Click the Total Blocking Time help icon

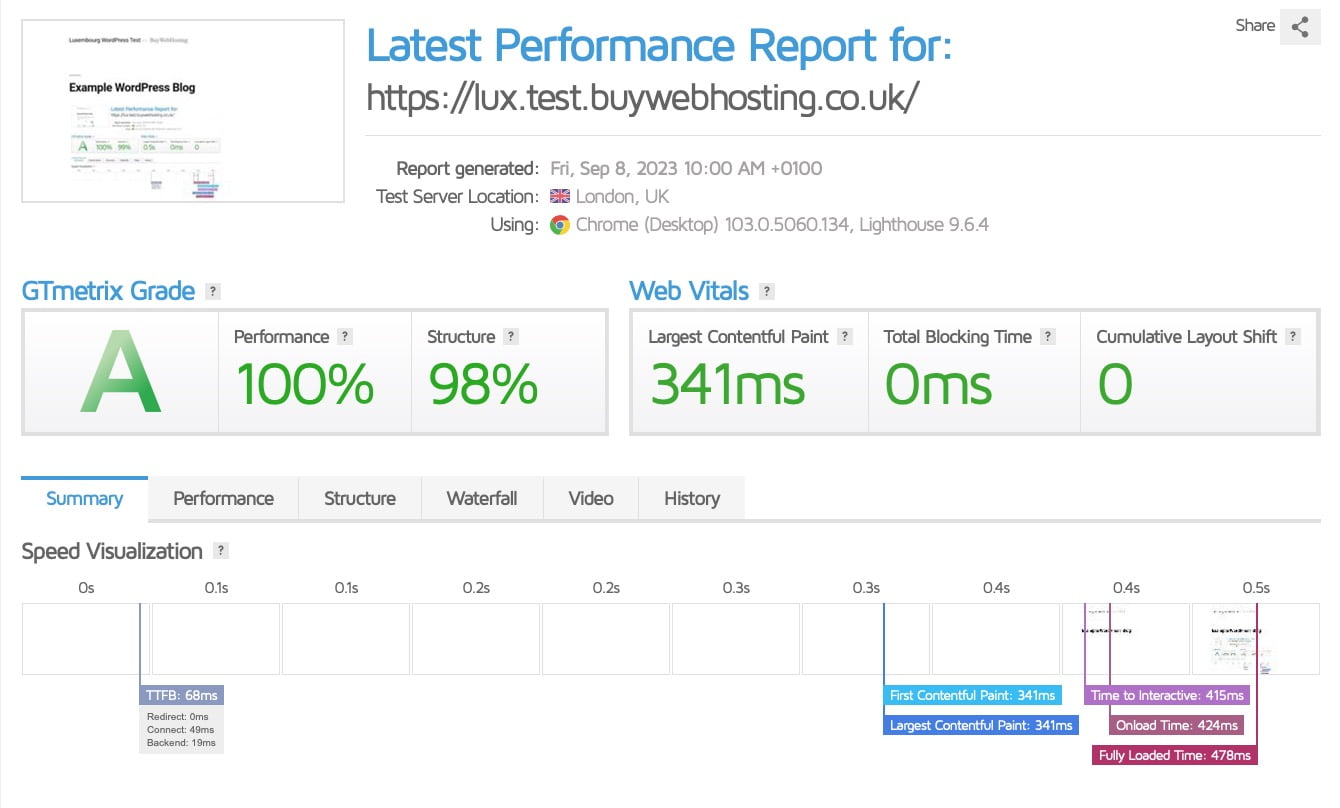(1048, 336)
